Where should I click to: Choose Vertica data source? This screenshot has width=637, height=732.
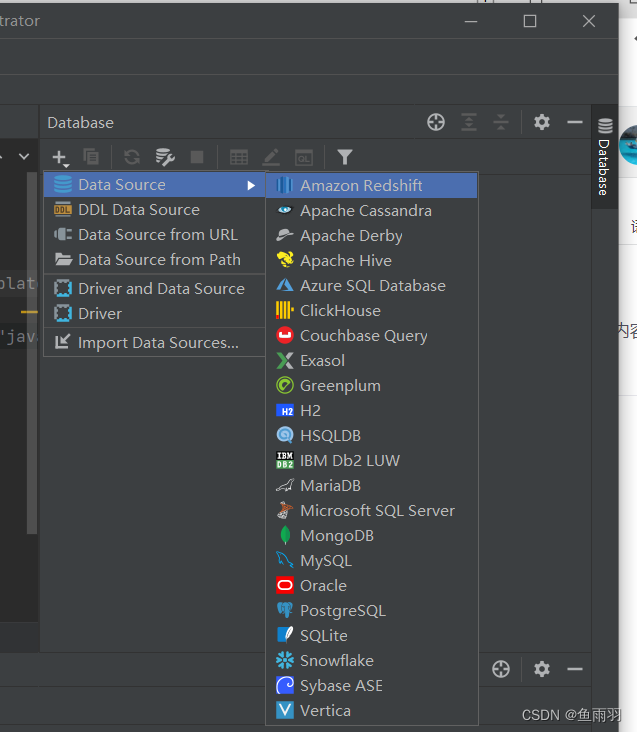(x=372, y=711)
